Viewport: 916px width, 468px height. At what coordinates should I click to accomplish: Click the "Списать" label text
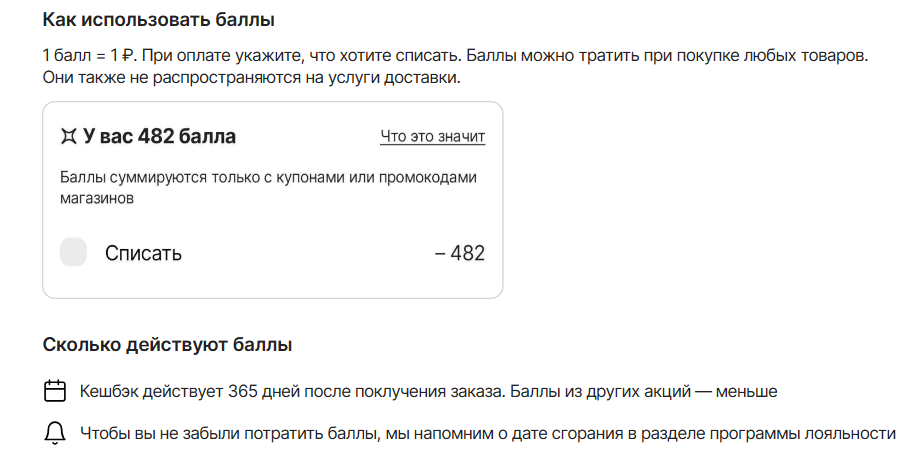(x=143, y=253)
